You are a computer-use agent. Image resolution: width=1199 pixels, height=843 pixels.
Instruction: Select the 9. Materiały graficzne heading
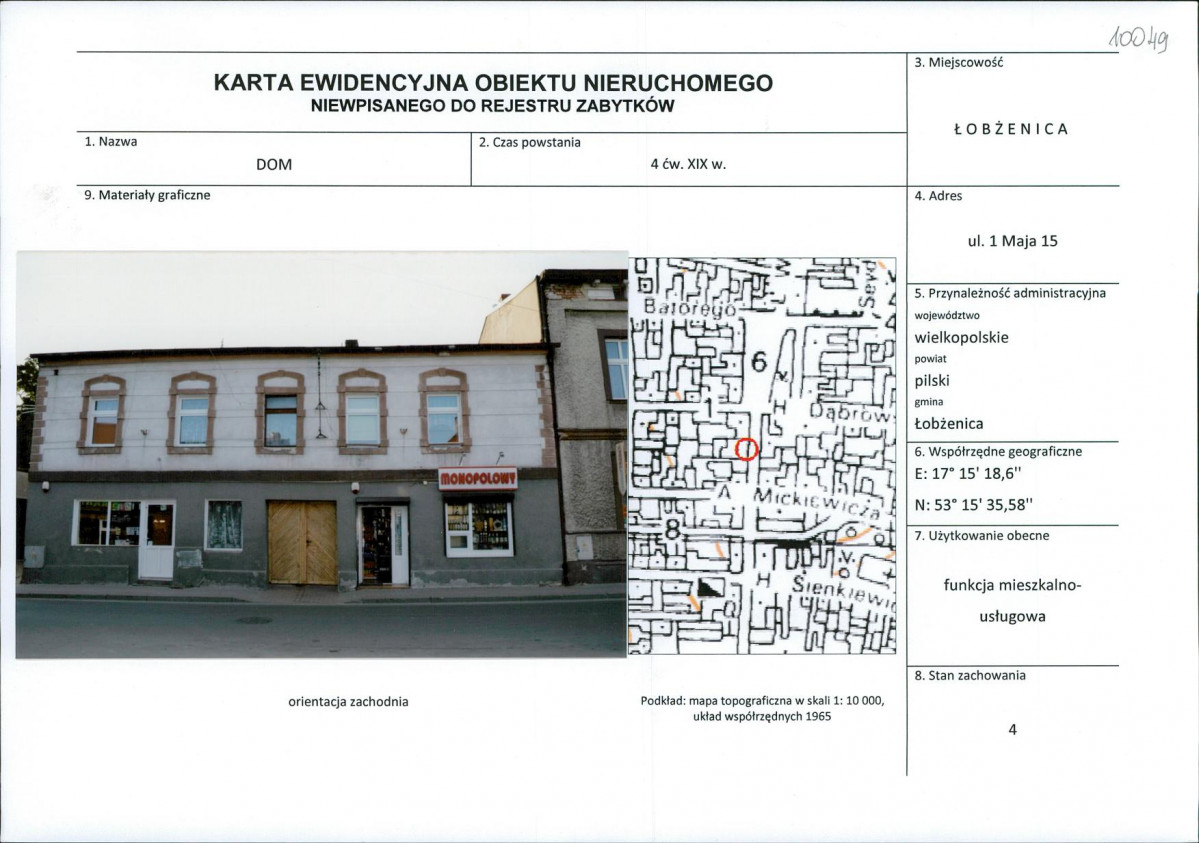click(146, 196)
